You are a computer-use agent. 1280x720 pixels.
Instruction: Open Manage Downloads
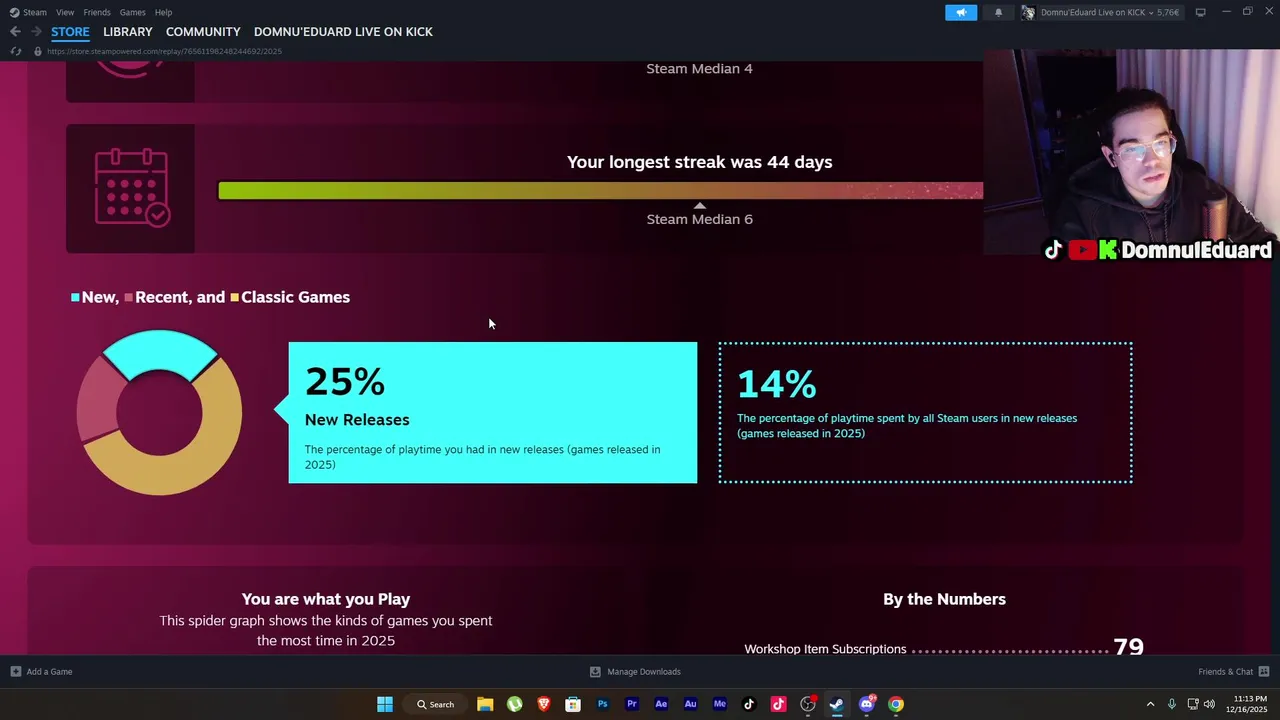pos(635,672)
